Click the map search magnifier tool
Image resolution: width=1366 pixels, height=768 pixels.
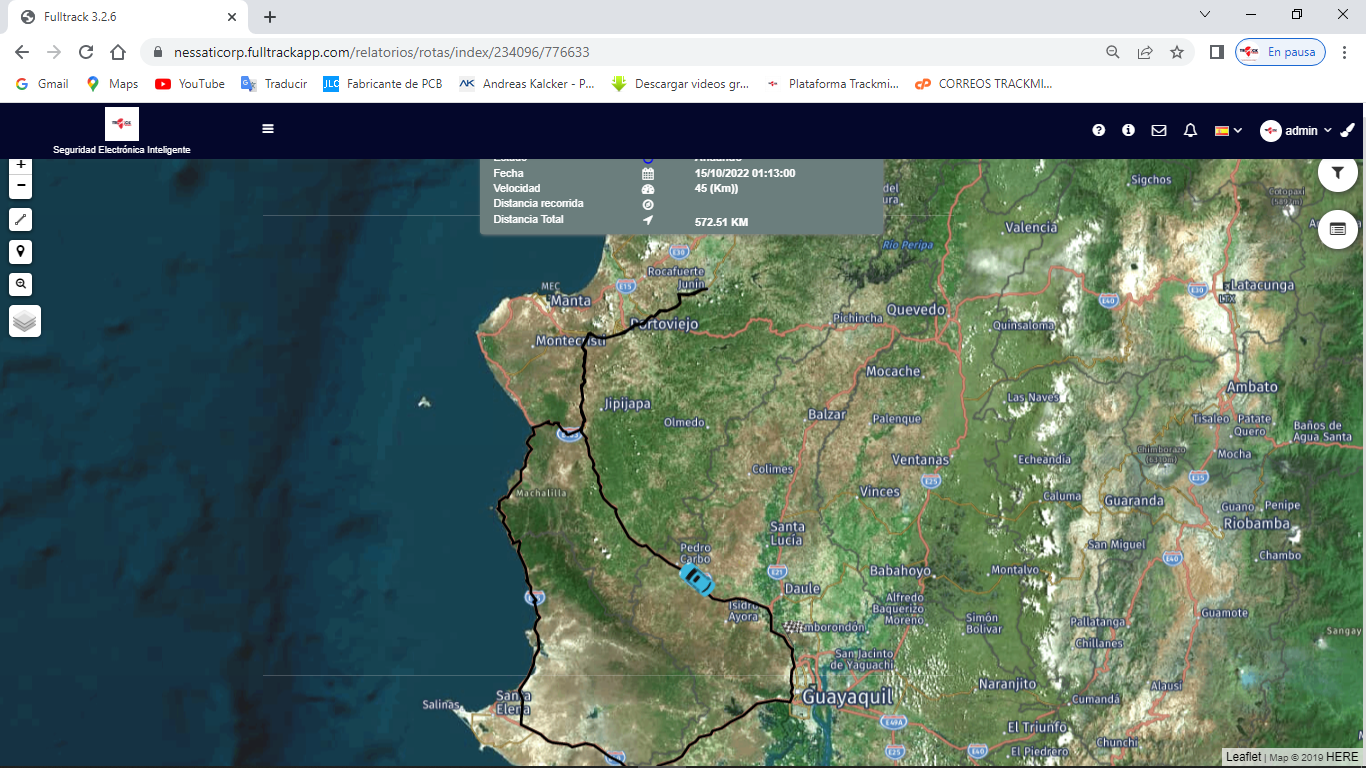21,284
